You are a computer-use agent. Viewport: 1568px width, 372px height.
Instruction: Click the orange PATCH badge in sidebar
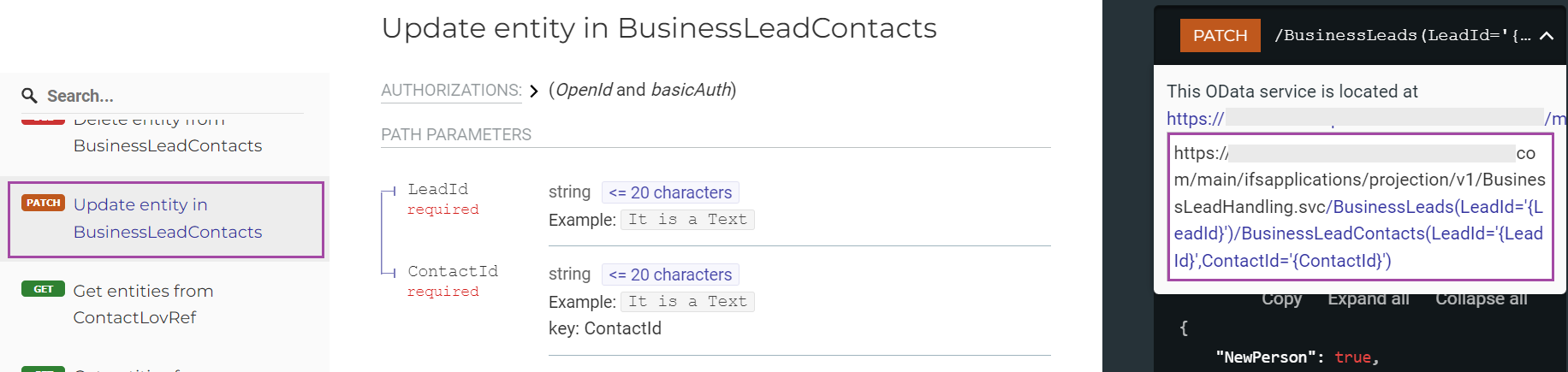pyautogui.click(x=43, y=204)
